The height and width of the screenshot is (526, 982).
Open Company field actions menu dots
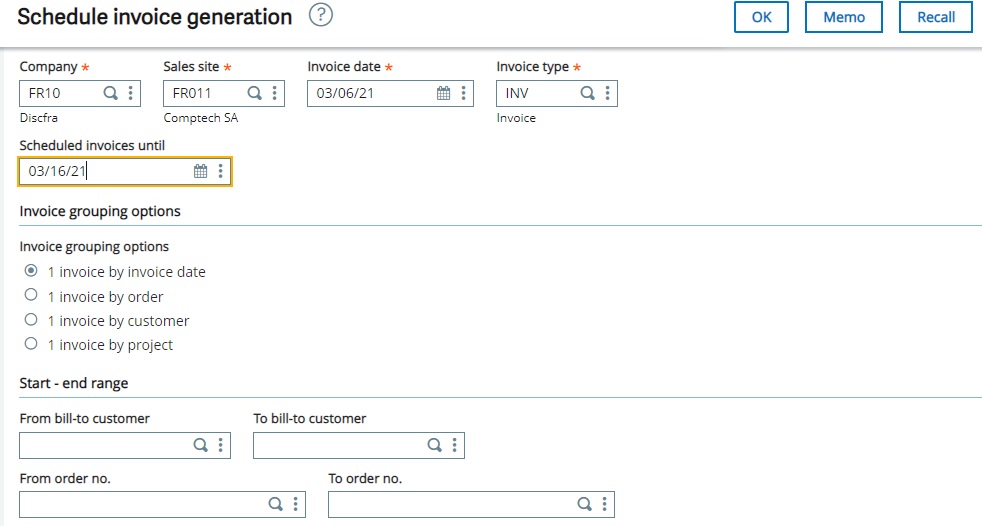point(130,93)
